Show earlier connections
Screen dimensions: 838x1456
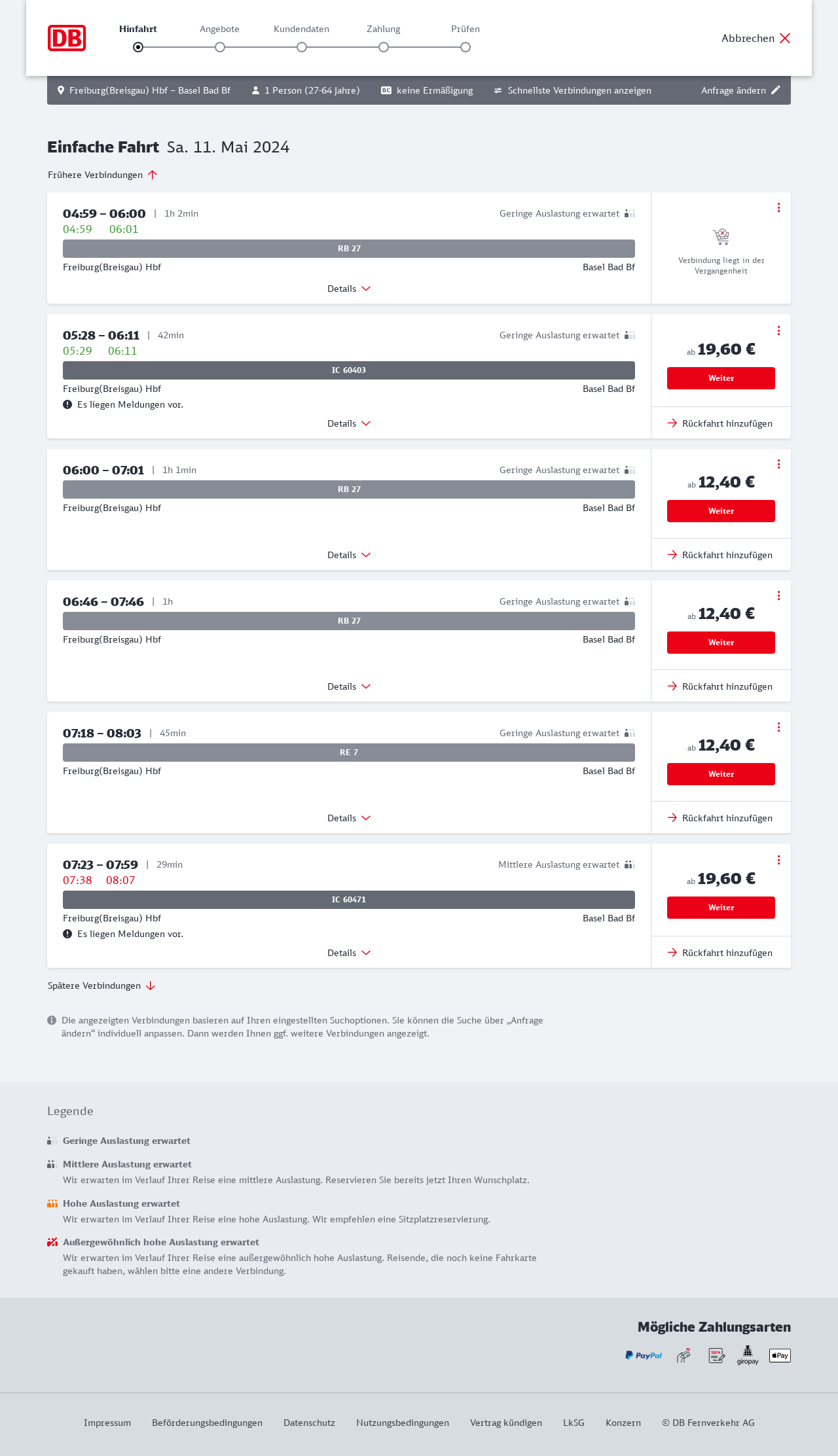pyautogui.click(x=103, y=175)
